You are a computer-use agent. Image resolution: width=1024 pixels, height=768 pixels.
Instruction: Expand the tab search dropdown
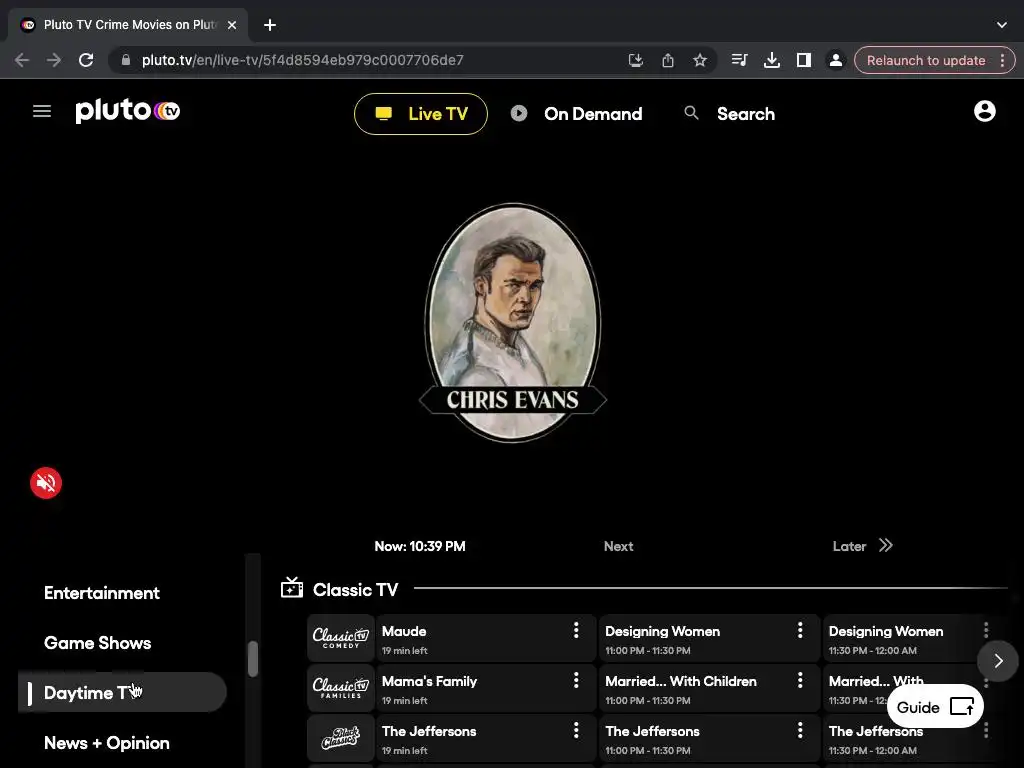point(1002,25)
